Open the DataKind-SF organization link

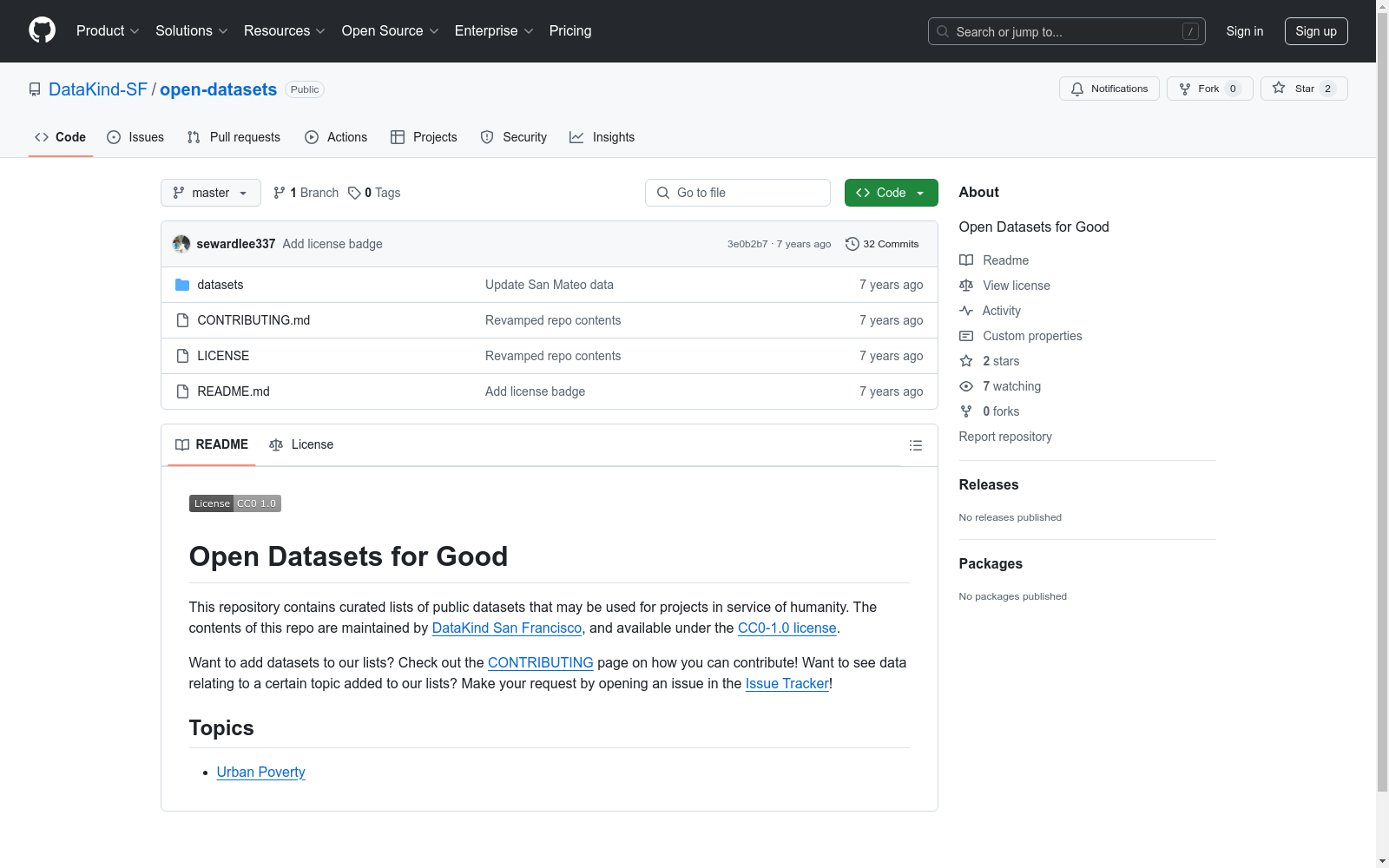98,89
